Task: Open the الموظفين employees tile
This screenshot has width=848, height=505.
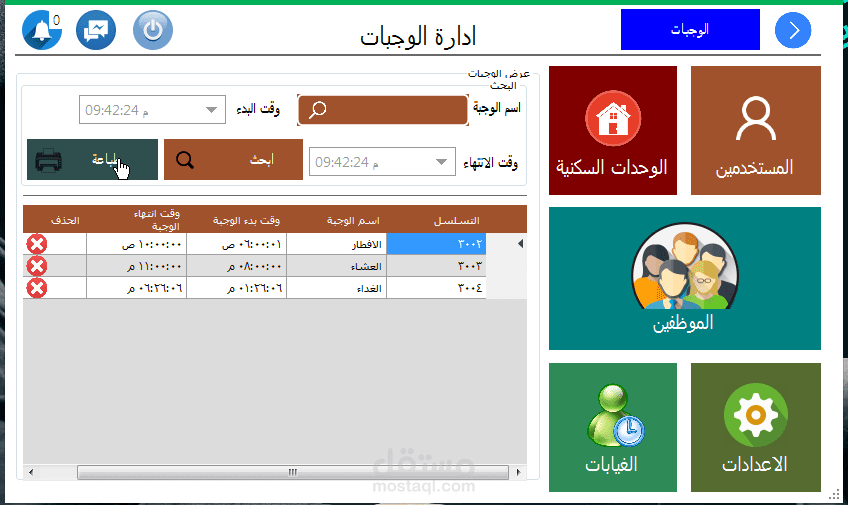Action: pos(685,278)
